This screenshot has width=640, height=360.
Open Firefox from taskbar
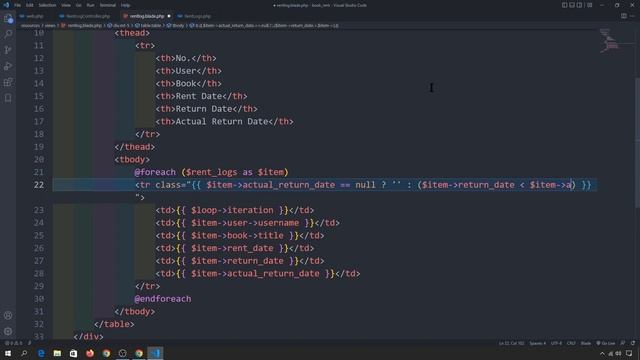pyautogui.click(x=90, y=353)
